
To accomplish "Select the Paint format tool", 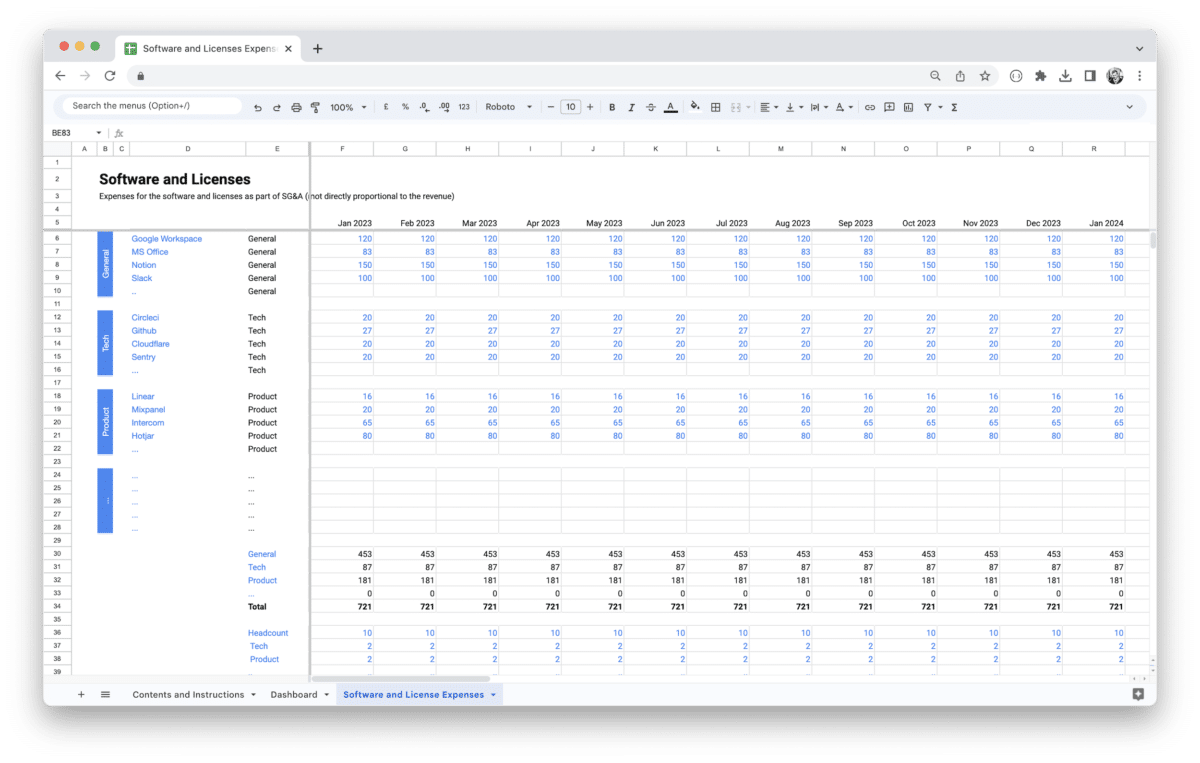I will (317, 106).
